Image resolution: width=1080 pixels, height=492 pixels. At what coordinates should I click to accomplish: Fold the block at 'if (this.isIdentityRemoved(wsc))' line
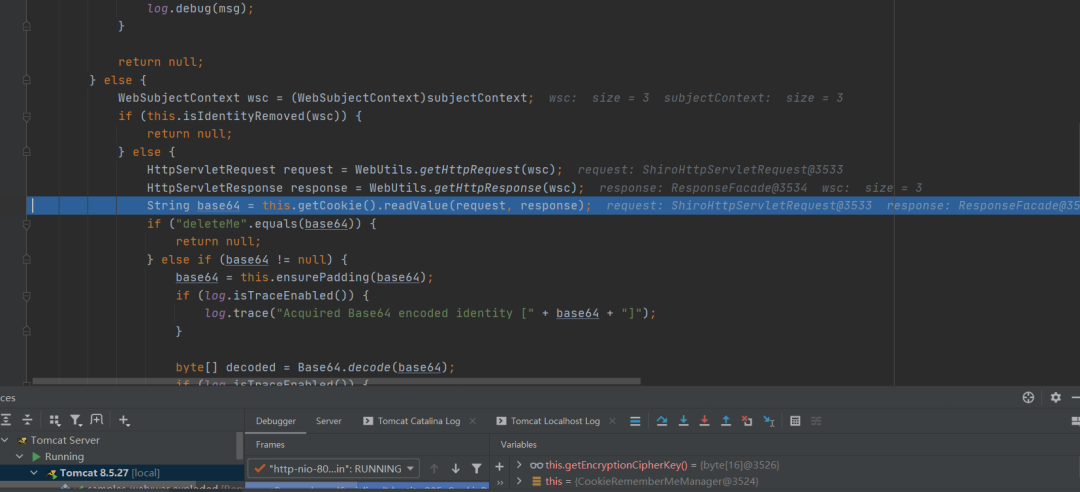click(x=26, y=116)
